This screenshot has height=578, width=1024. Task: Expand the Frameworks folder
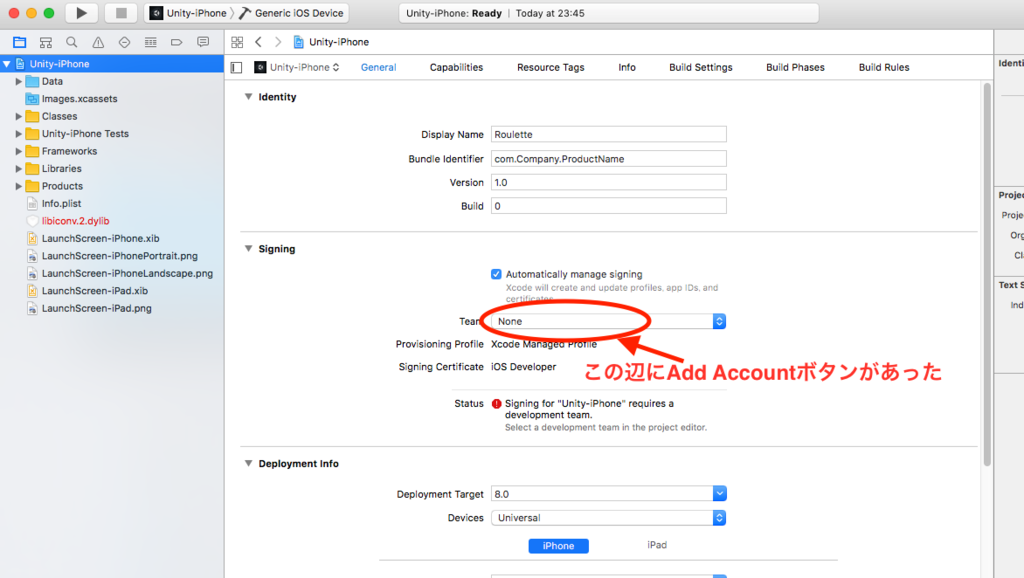click(x=18, y=152)
